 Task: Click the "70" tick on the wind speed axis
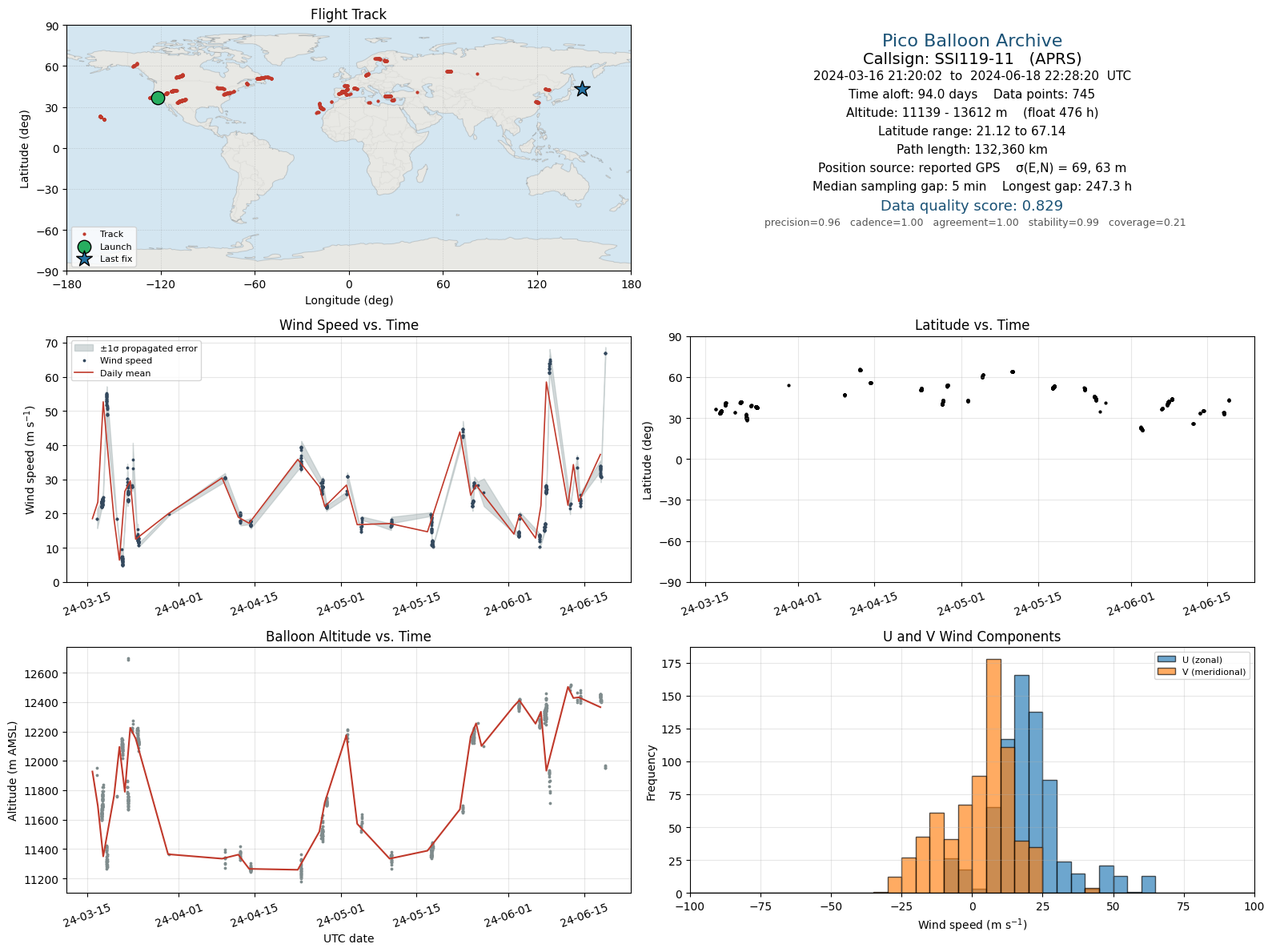tap(52, 343)
